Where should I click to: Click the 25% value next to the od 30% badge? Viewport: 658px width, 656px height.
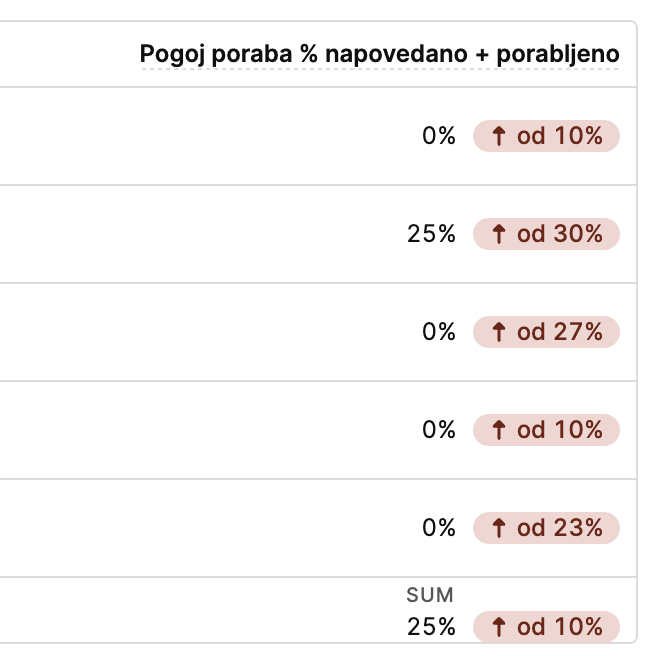coord(431,234)
